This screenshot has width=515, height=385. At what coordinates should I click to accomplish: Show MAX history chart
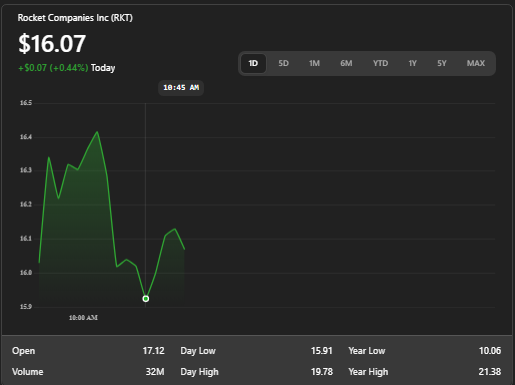tap(476, 63)
